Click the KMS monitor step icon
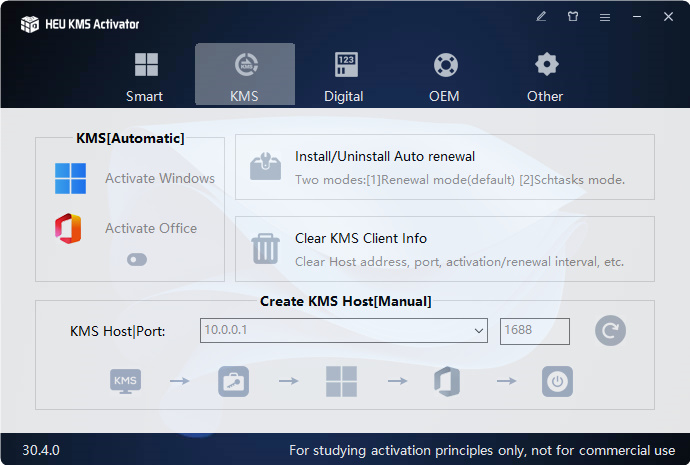690x465 pixels. [x=125, y=381]
